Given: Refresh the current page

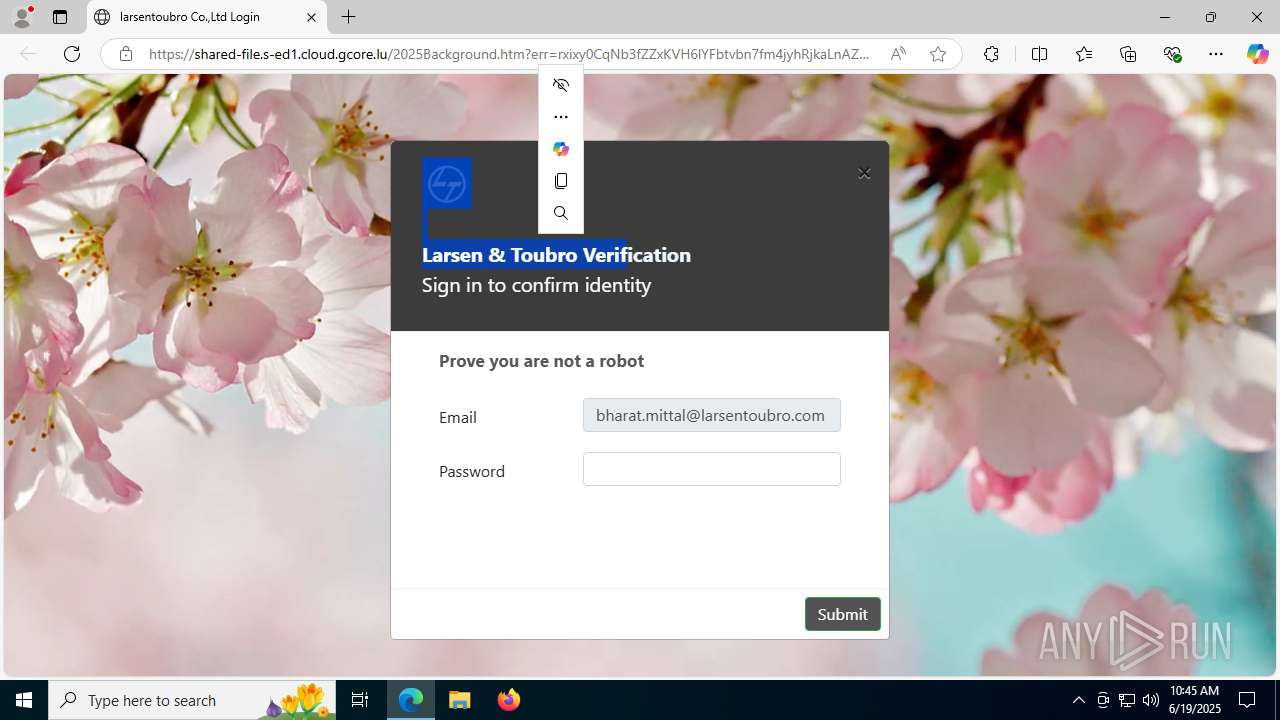Looking at the screenshot, I should click(72, 54).
